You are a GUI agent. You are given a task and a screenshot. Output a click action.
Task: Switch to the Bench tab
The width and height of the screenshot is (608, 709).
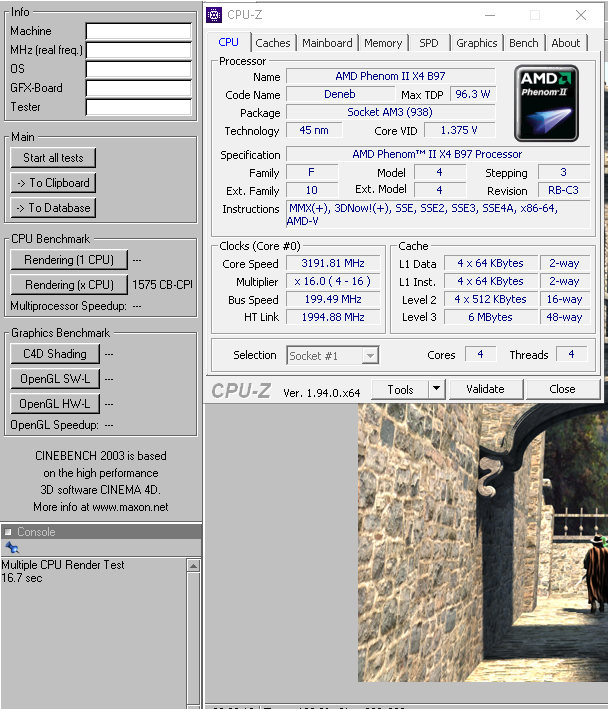[x=523, y=43]
